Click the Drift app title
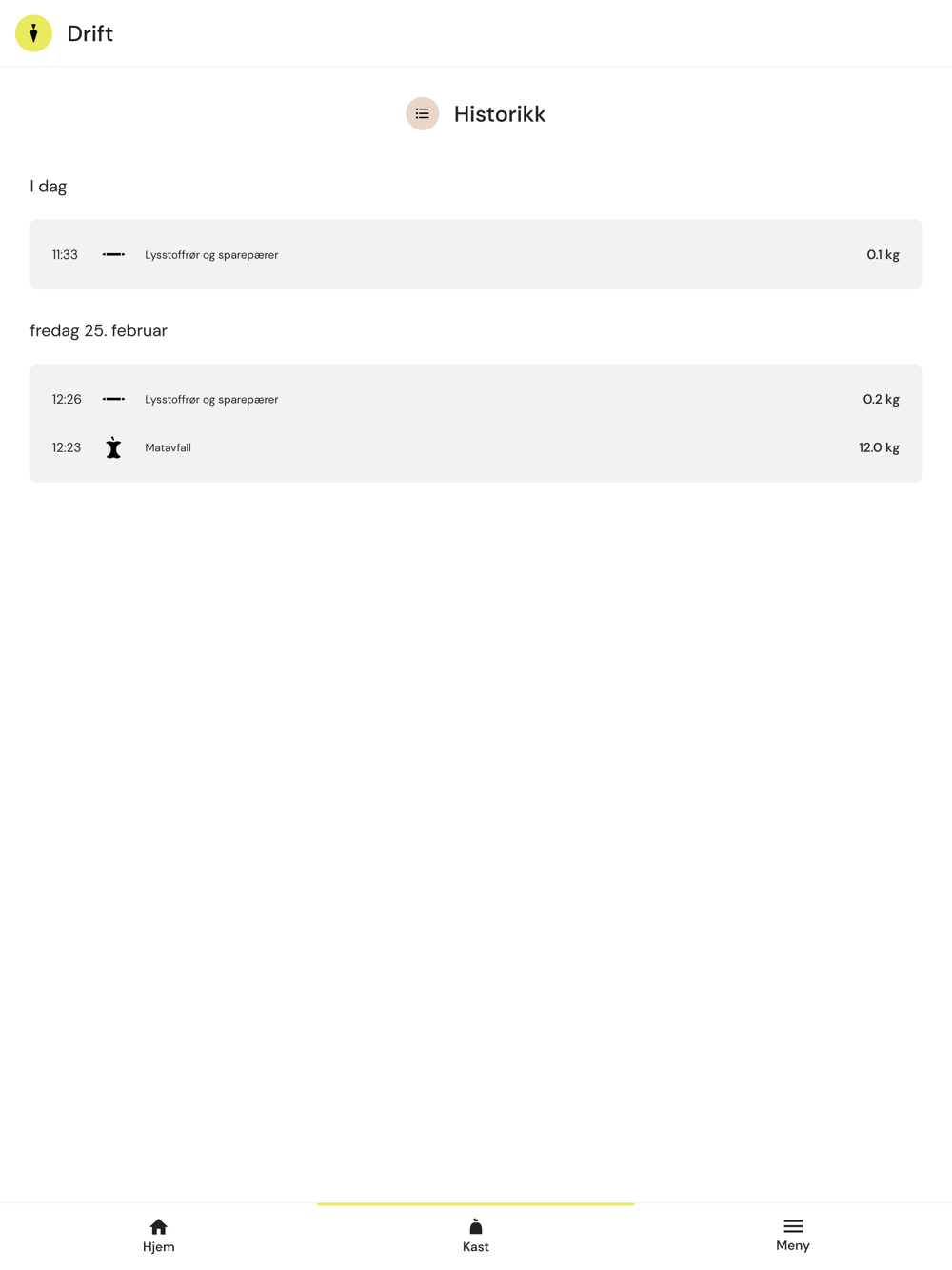 click(90, 33)
